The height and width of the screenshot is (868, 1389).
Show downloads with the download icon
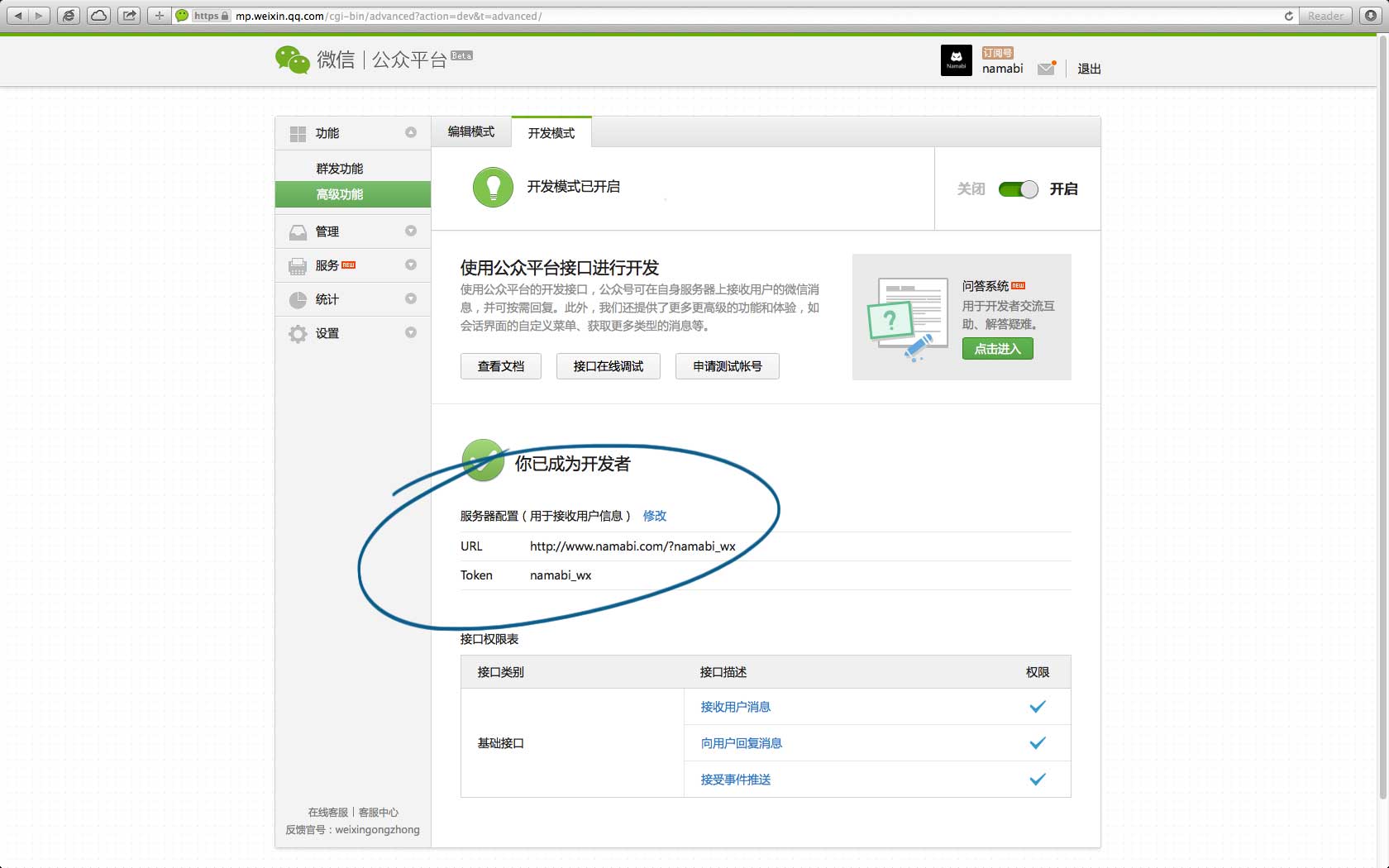tap(1370, 16)
